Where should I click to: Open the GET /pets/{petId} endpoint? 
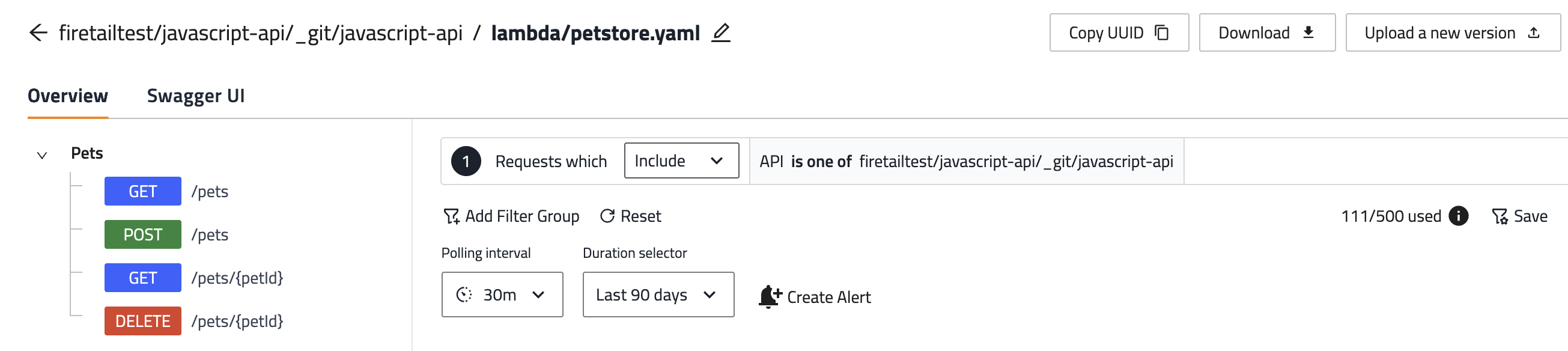click(x=143, y=278)
